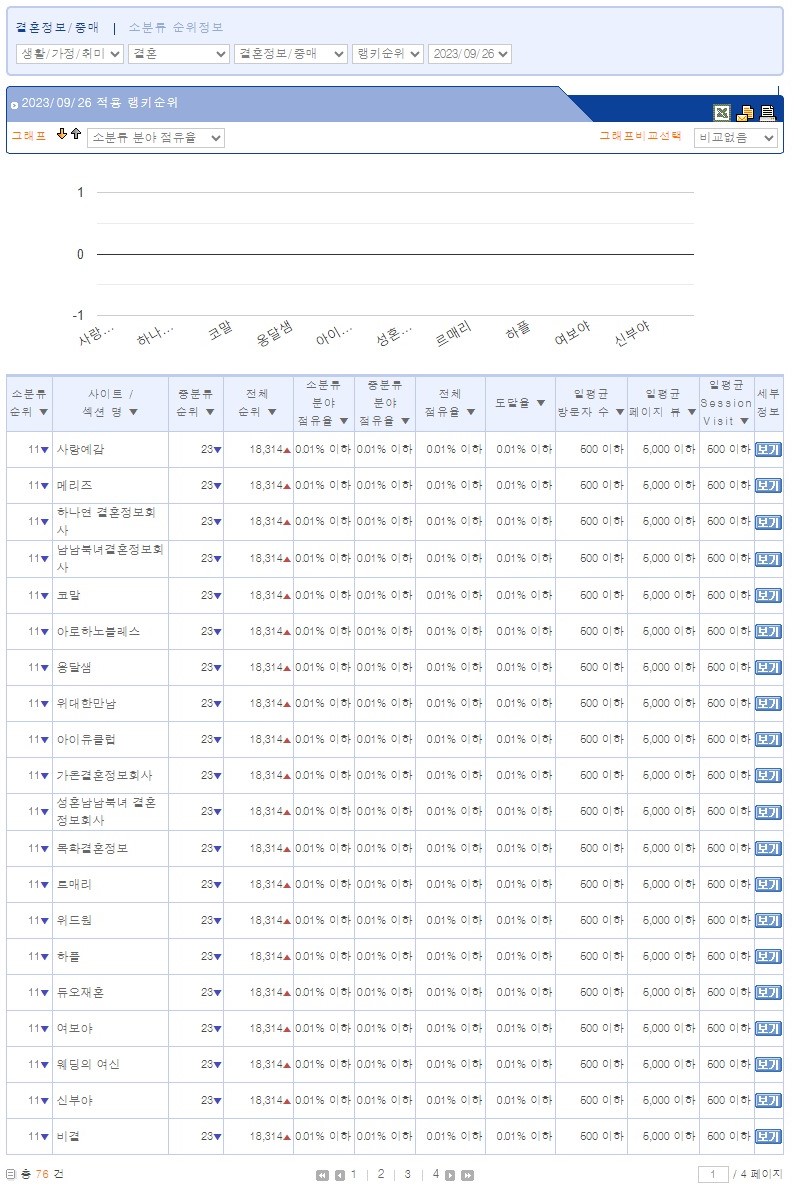Viewport: 799px width, 1196px height.
Task: Open the 소분류 분야 점유율 graph dropdown
Action: [x=156, y=138]
